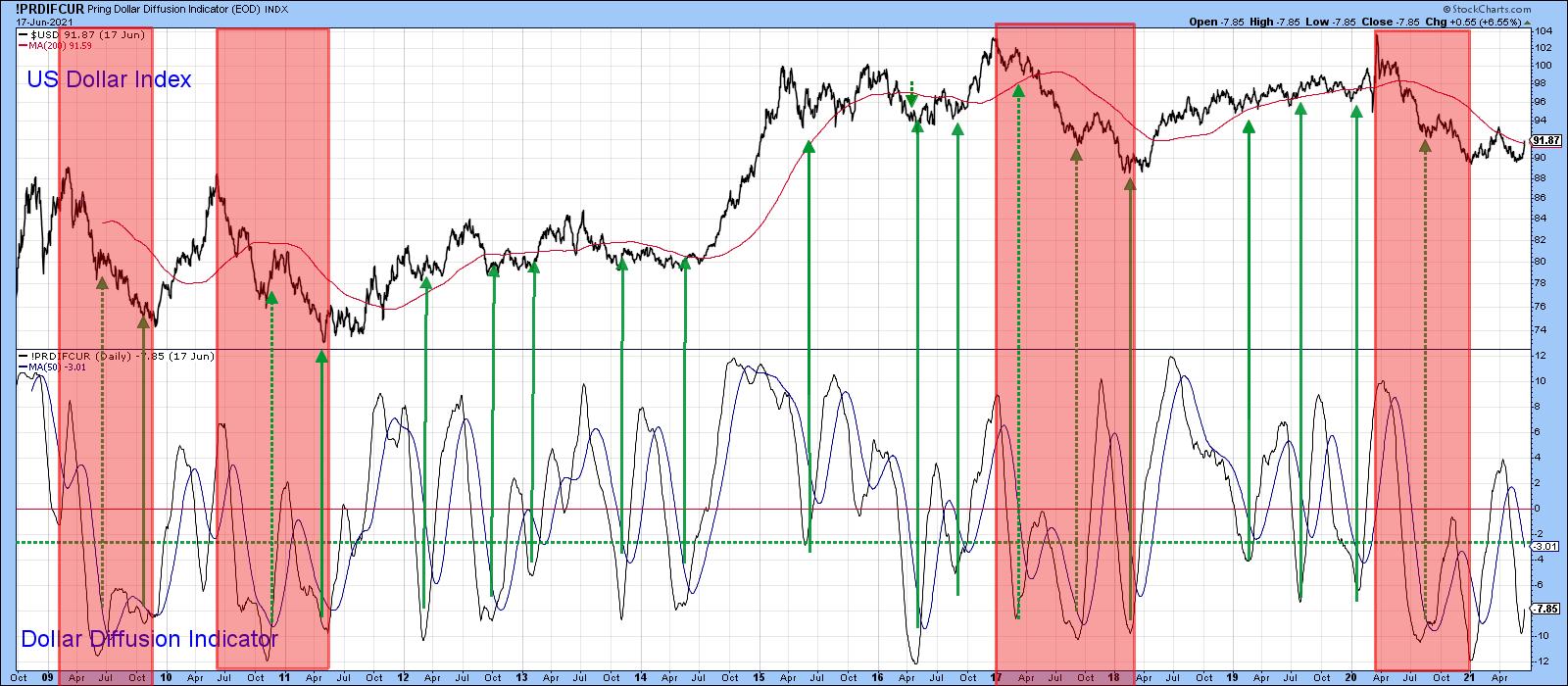Select the $USD legend entry
Viewport: 1568px width, 686px height.
(82, 35)
